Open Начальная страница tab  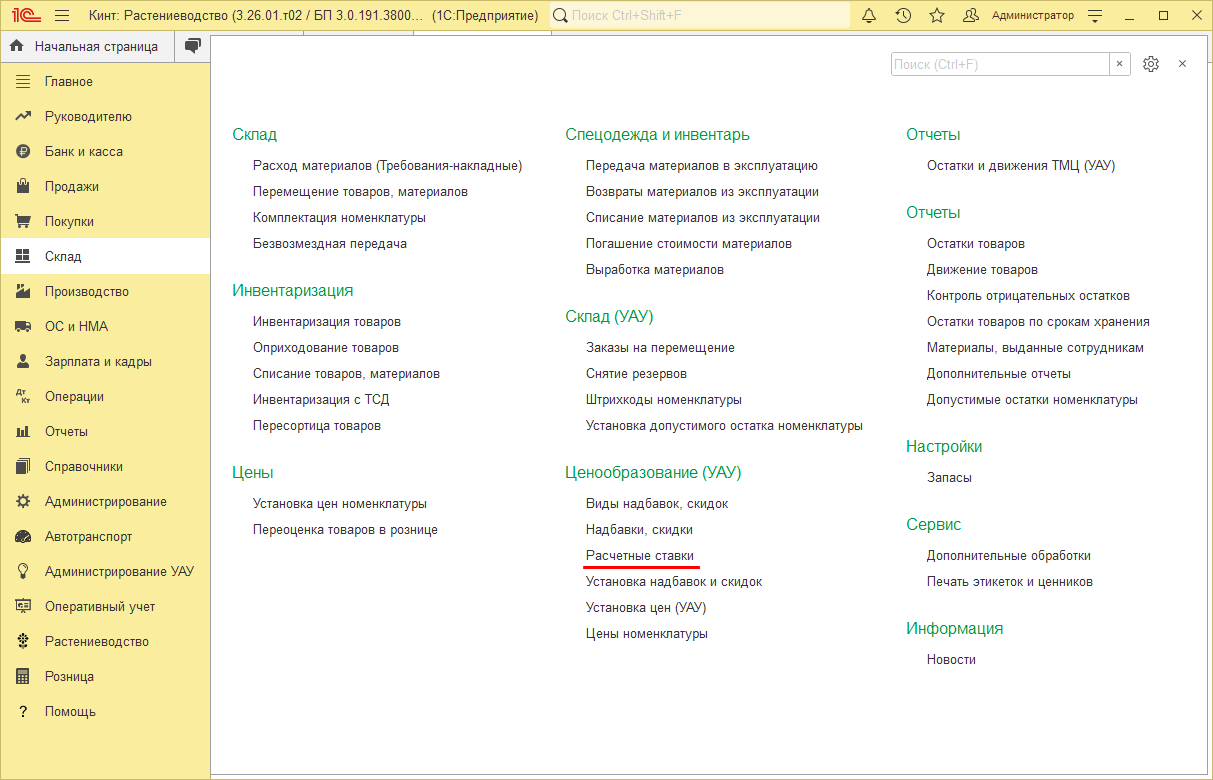(x=87, y=46)
